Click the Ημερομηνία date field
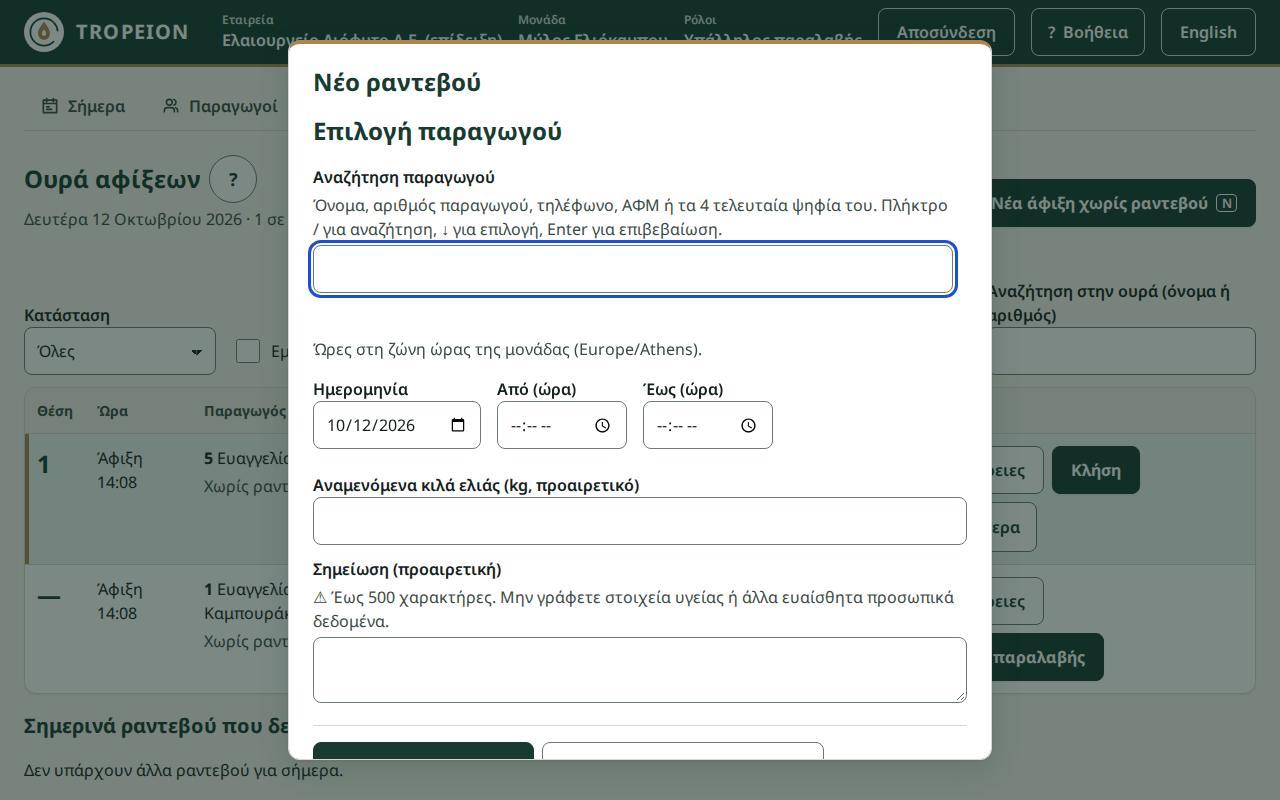Screen dimensions: 1280x800 click(x=397, y=425)
